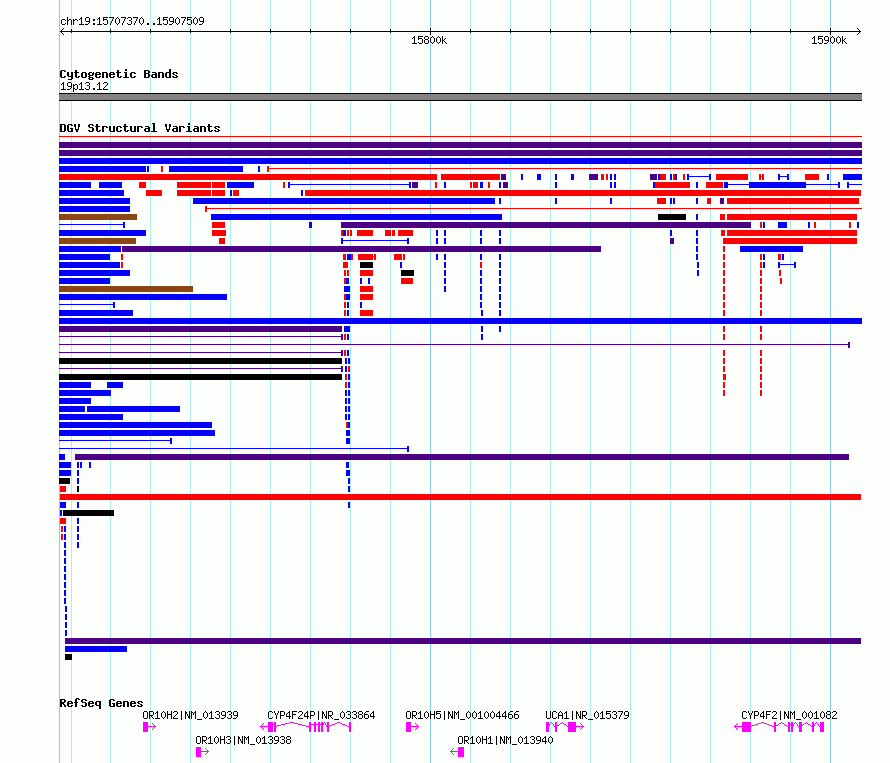Open the UCA1|NR_015379 gene label
Screen dimensions: 890x763
click(x=587, y=715)
